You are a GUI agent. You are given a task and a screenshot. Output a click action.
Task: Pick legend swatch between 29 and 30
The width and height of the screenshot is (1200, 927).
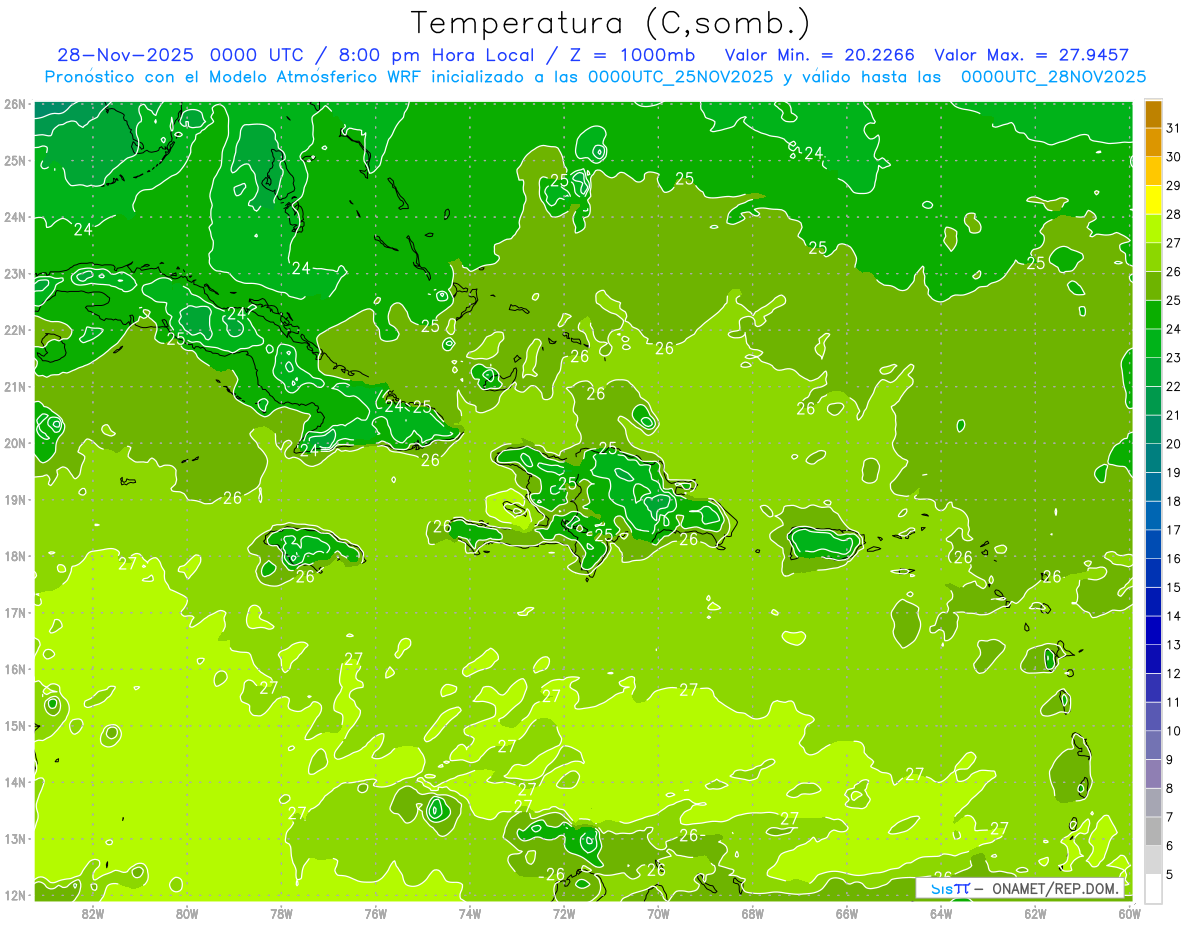(x=1153, y=171)
